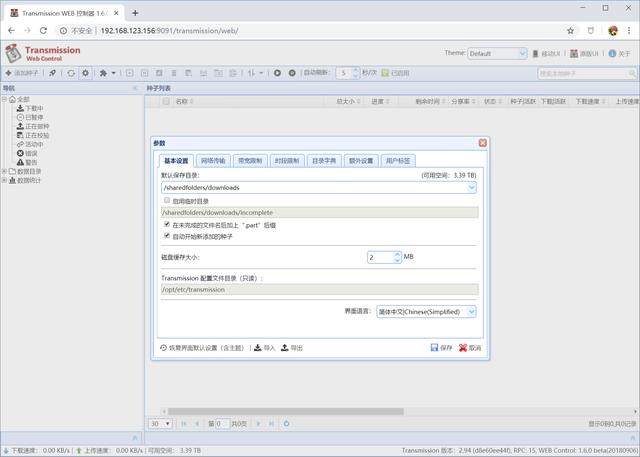Screen dimensions: 640x457
Task: Select 已暂停 paused in the navigation tree
Action: pos(30,117)
